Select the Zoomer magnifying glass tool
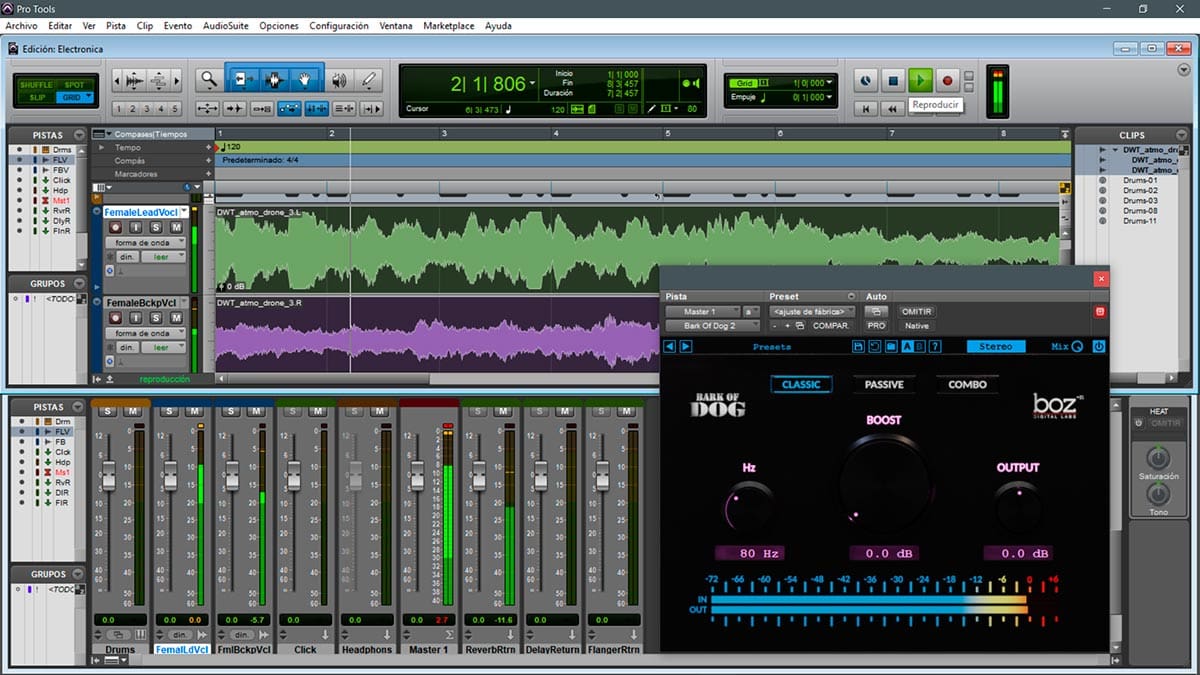The height and width of the screenshot is (675, 1200). point(208,80)
